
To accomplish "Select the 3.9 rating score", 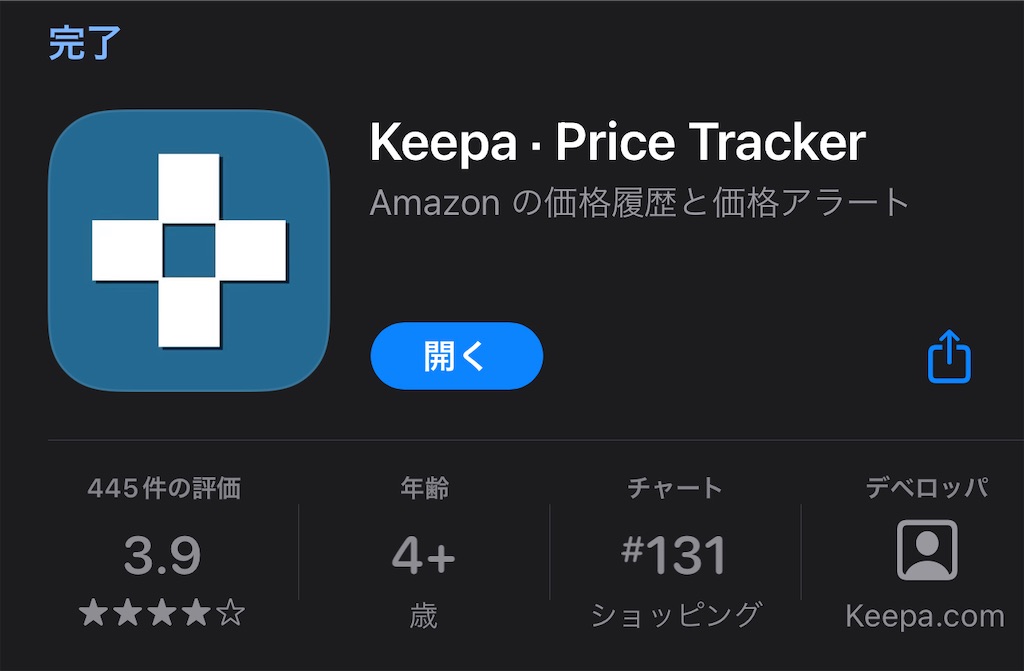I will 162,555.
